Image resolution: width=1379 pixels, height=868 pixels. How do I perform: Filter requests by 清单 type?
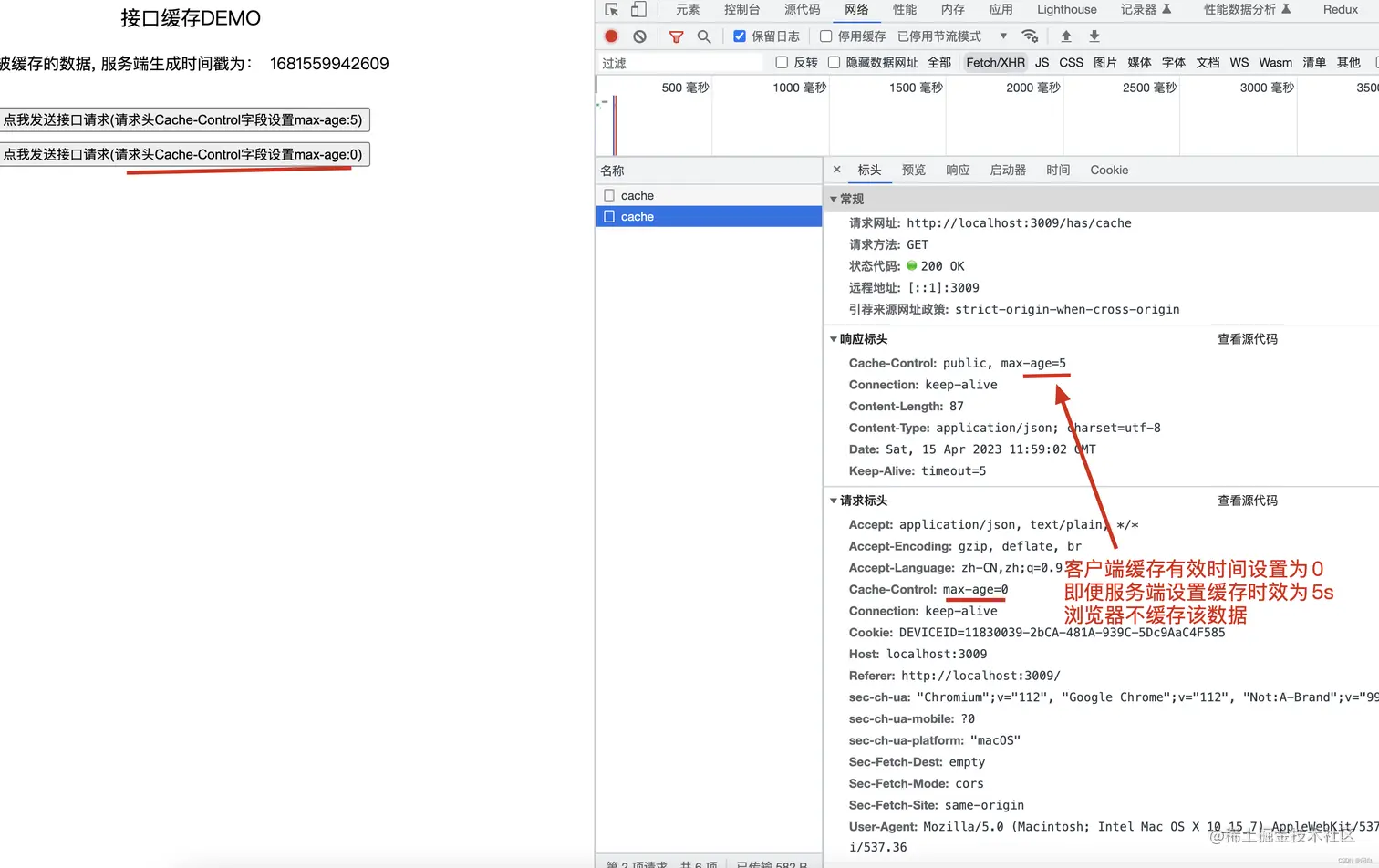1314,62
